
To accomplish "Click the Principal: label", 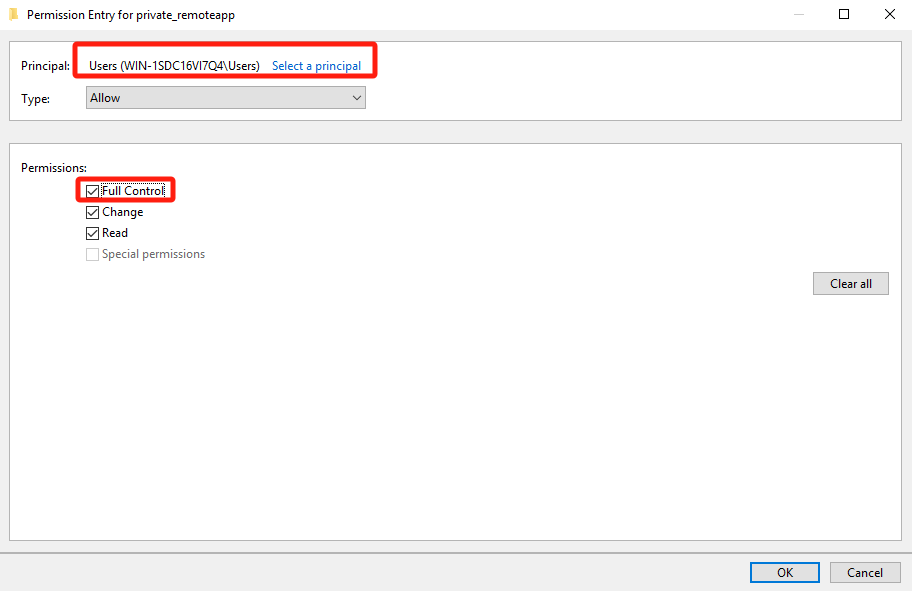I will (45, 66).
